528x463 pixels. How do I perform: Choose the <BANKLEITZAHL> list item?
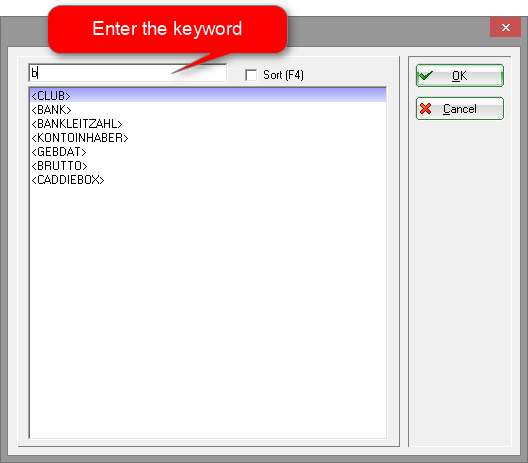[77, 124]
